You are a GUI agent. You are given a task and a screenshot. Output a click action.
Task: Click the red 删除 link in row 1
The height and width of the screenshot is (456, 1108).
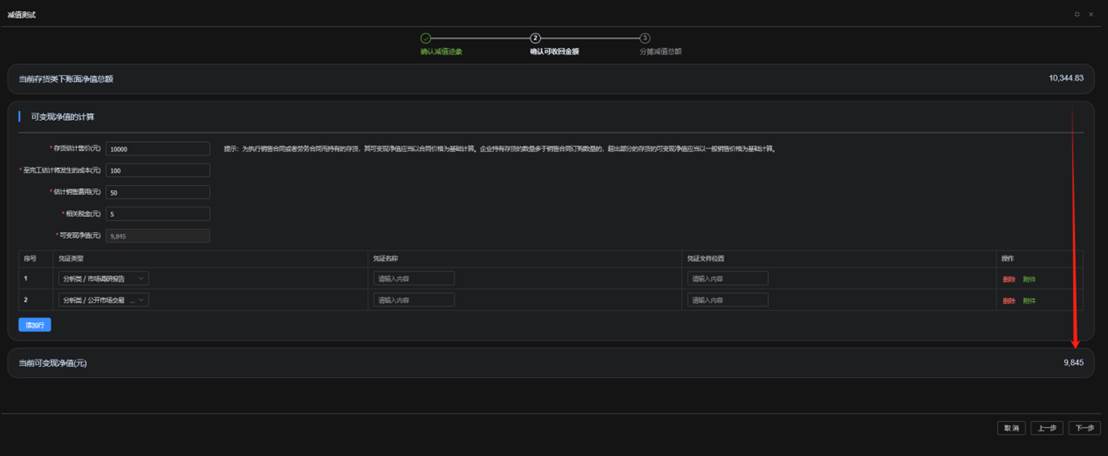1008,279
